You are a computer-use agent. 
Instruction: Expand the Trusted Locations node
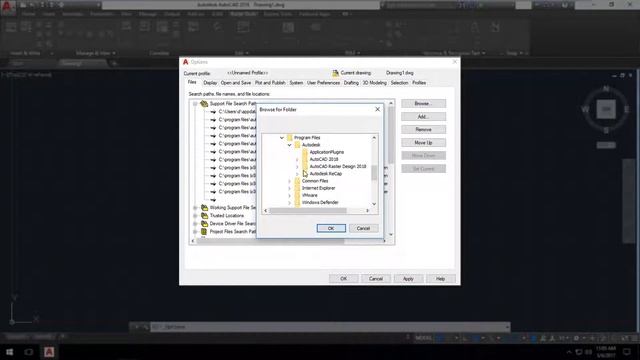pos(195,216)
